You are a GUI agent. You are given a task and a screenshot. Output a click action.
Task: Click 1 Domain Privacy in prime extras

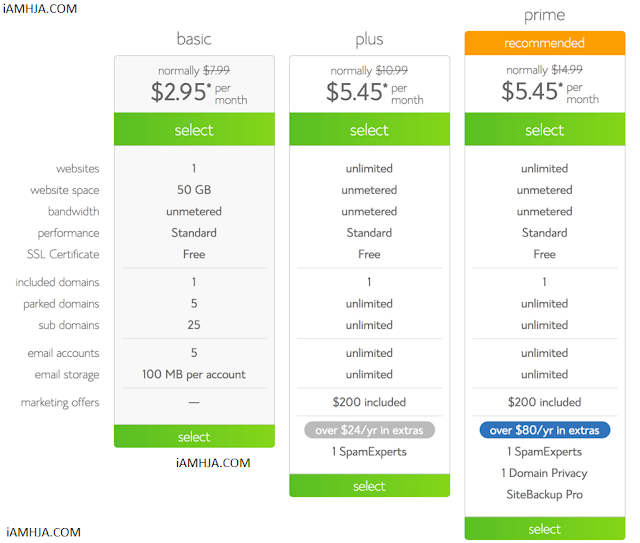tap(544, 473)
